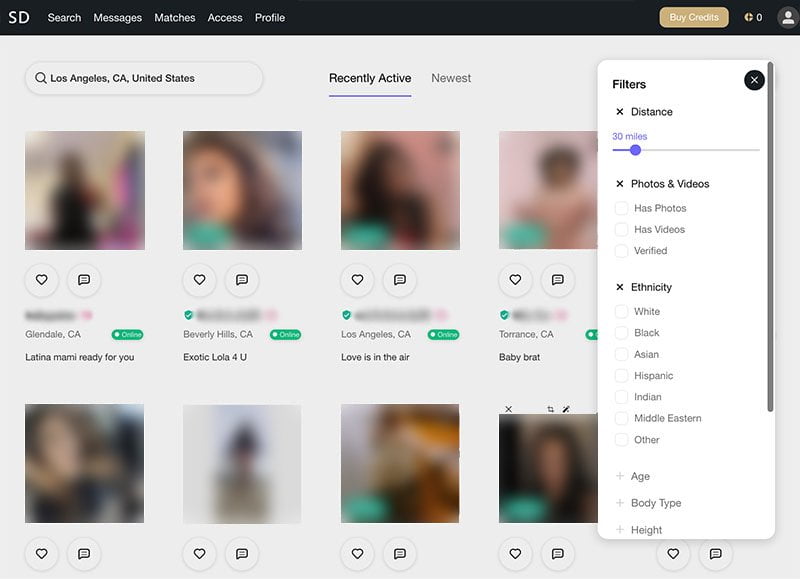Enable the Has Photos filter

pyautogui.click(x=621, y=208)
